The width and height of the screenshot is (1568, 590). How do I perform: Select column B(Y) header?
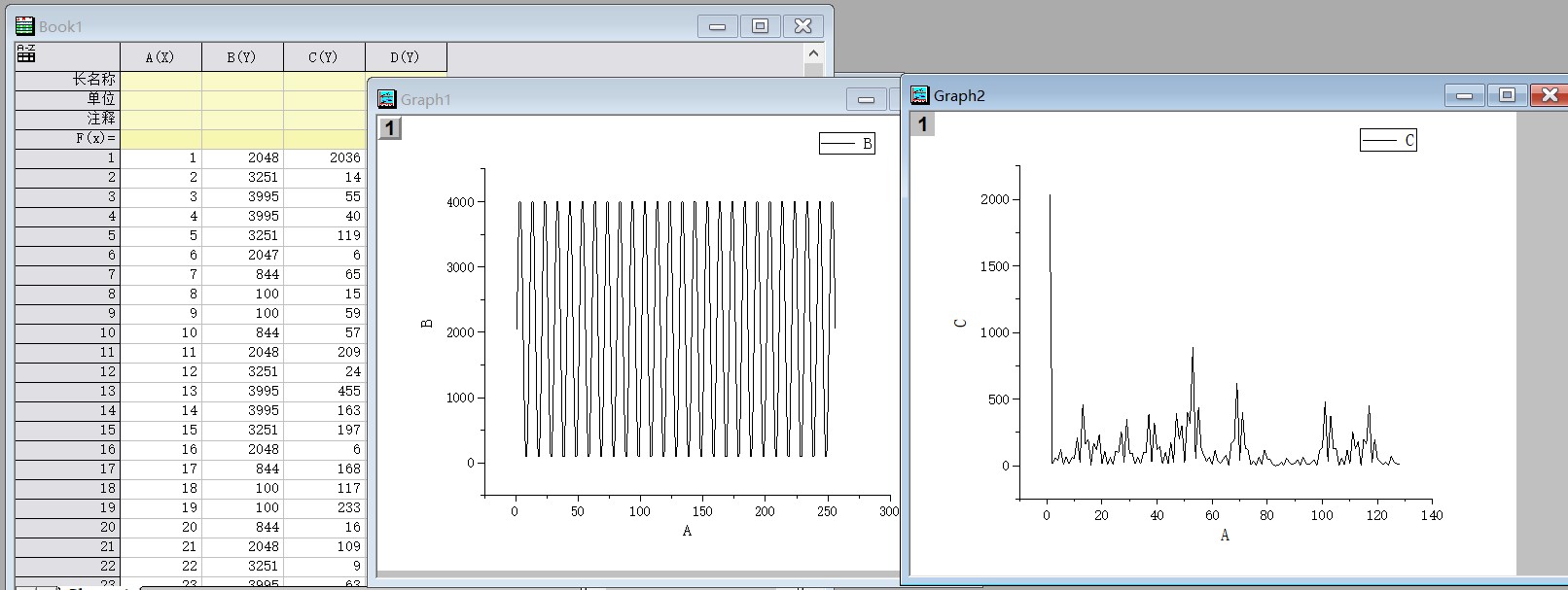click(242, 56)
